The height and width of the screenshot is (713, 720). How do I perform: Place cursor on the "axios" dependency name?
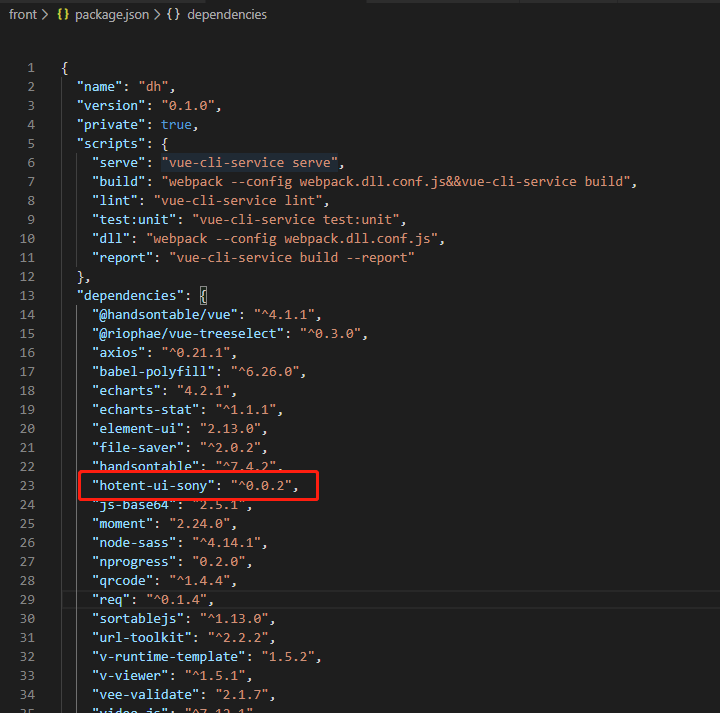tap(119, 352)
